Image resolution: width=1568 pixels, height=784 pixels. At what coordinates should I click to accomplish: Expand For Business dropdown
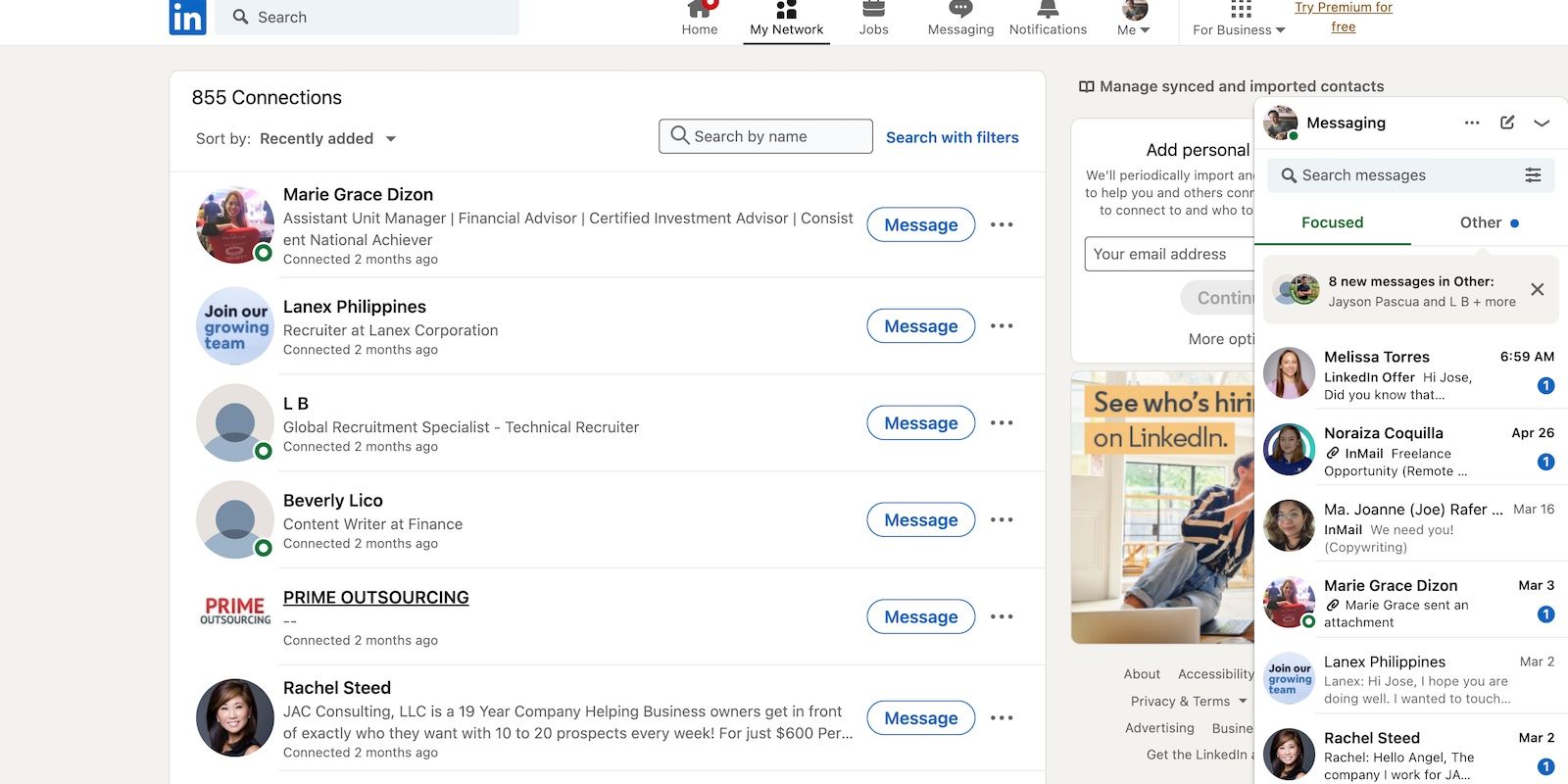(x=1239, y=30)
